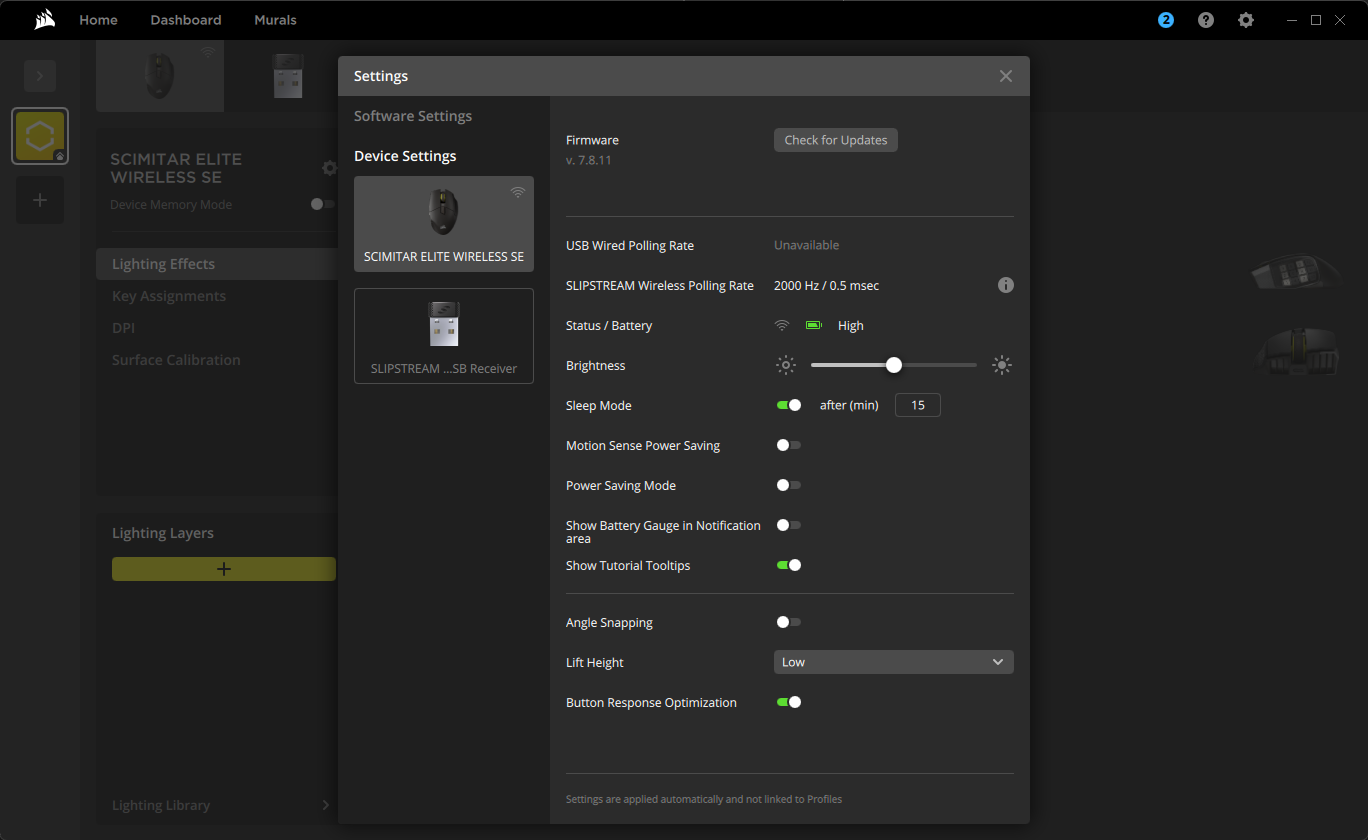Turn off Button Response Optimization
The width and height of the screenshot is (1368, 840).
(789, 702)
